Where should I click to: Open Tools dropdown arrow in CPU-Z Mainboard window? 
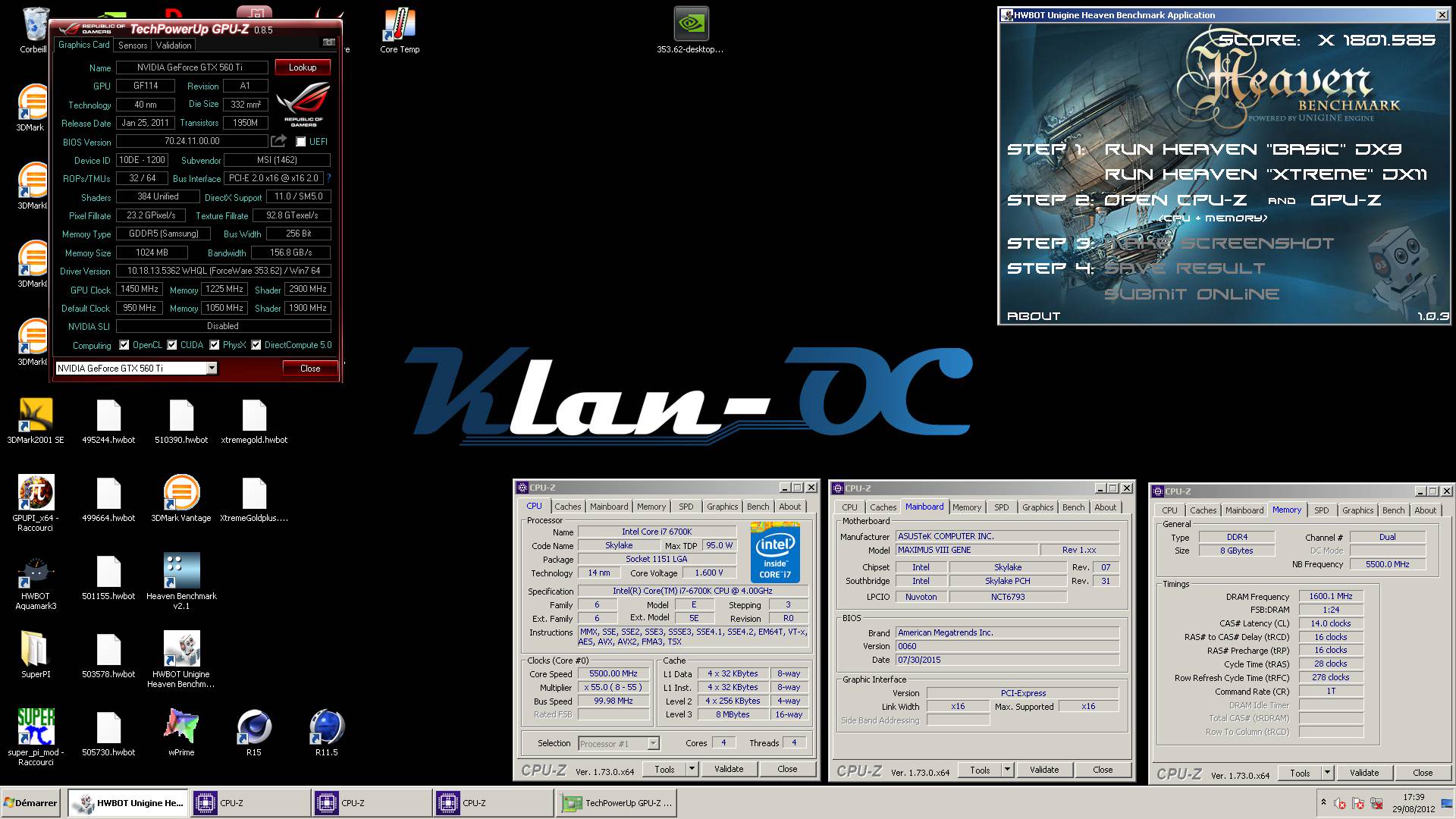[x=1007, y=770]
